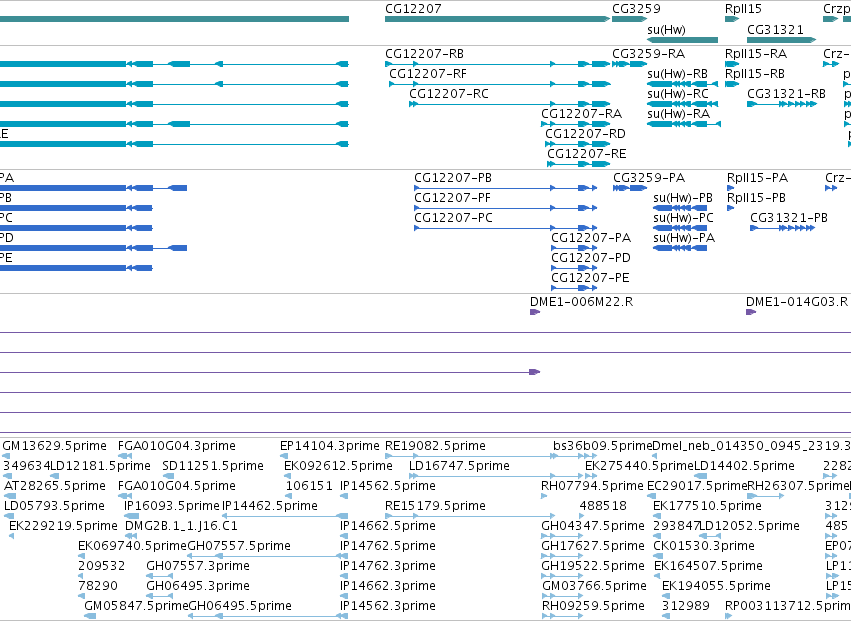Select protein CG12207-PB label

coord(453,178)
